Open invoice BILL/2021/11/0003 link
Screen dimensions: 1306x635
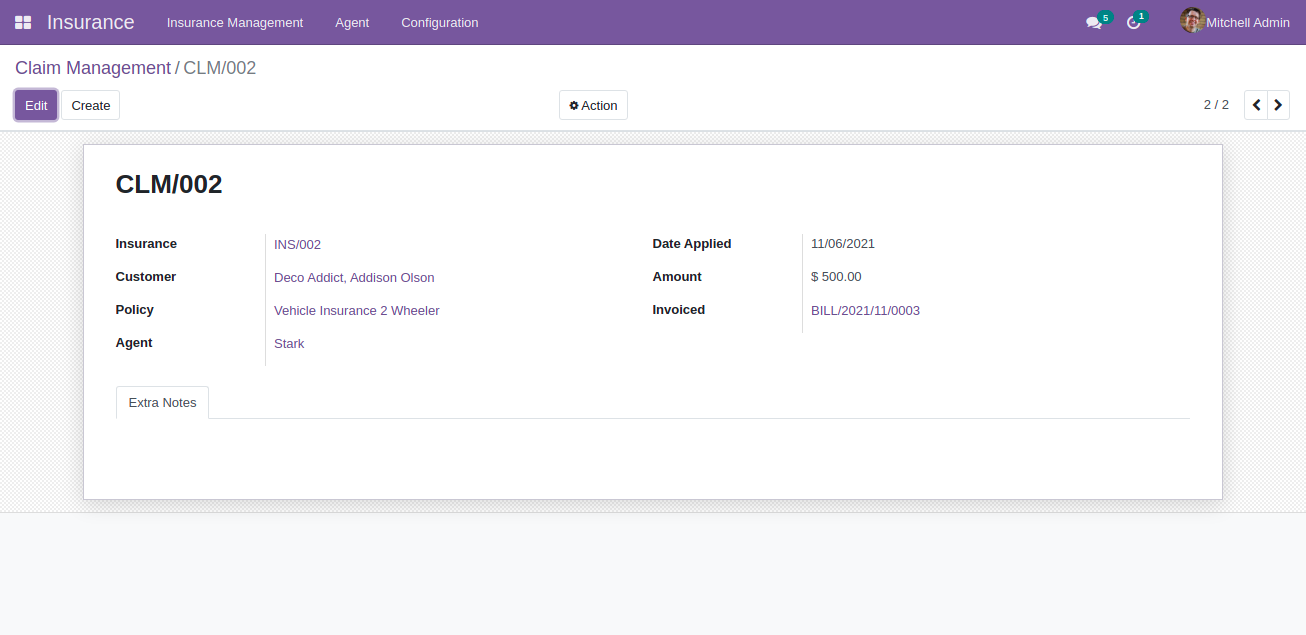(x=865, y=310)
